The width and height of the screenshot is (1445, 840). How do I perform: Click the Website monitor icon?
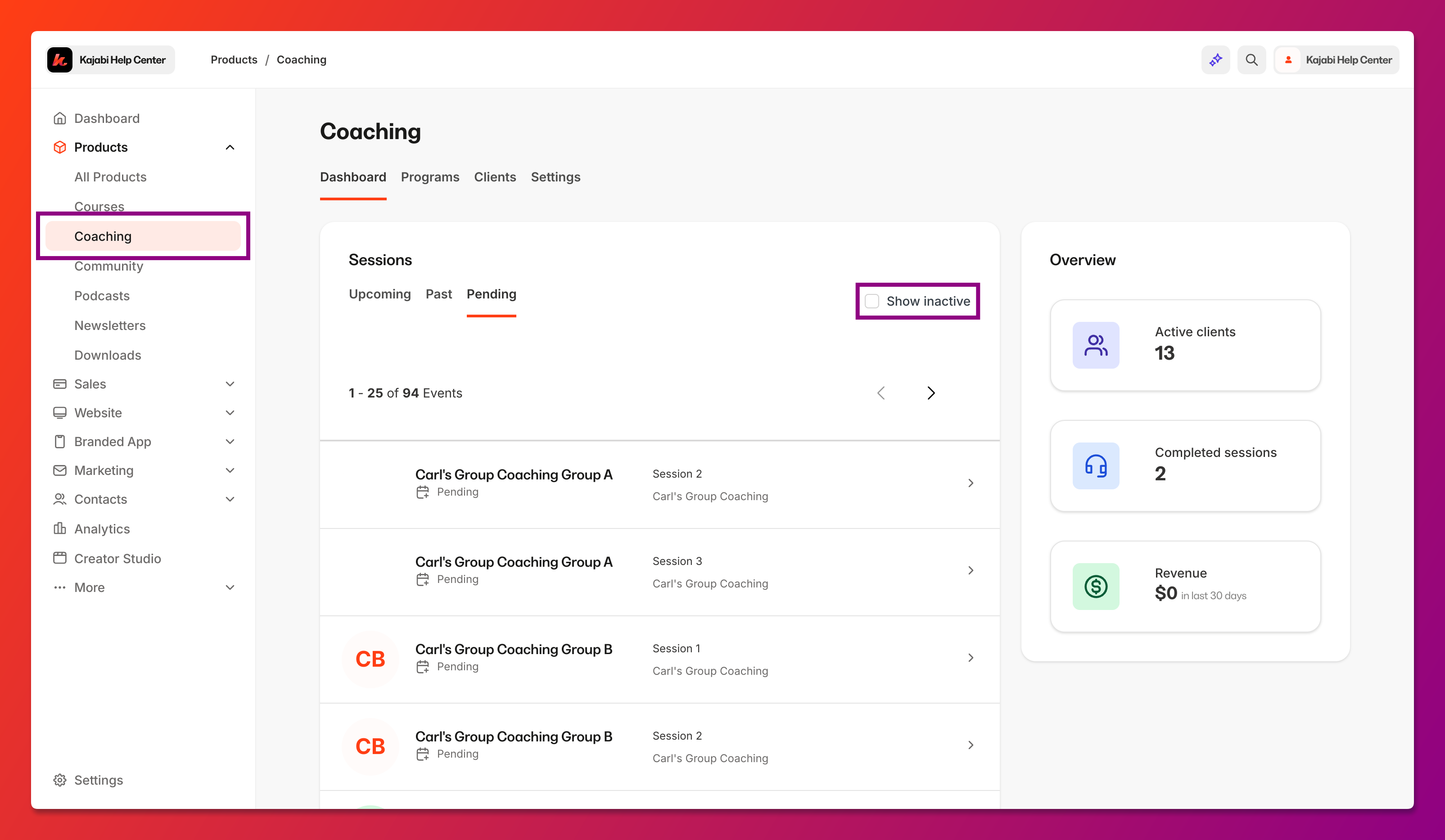coord(59,413)
